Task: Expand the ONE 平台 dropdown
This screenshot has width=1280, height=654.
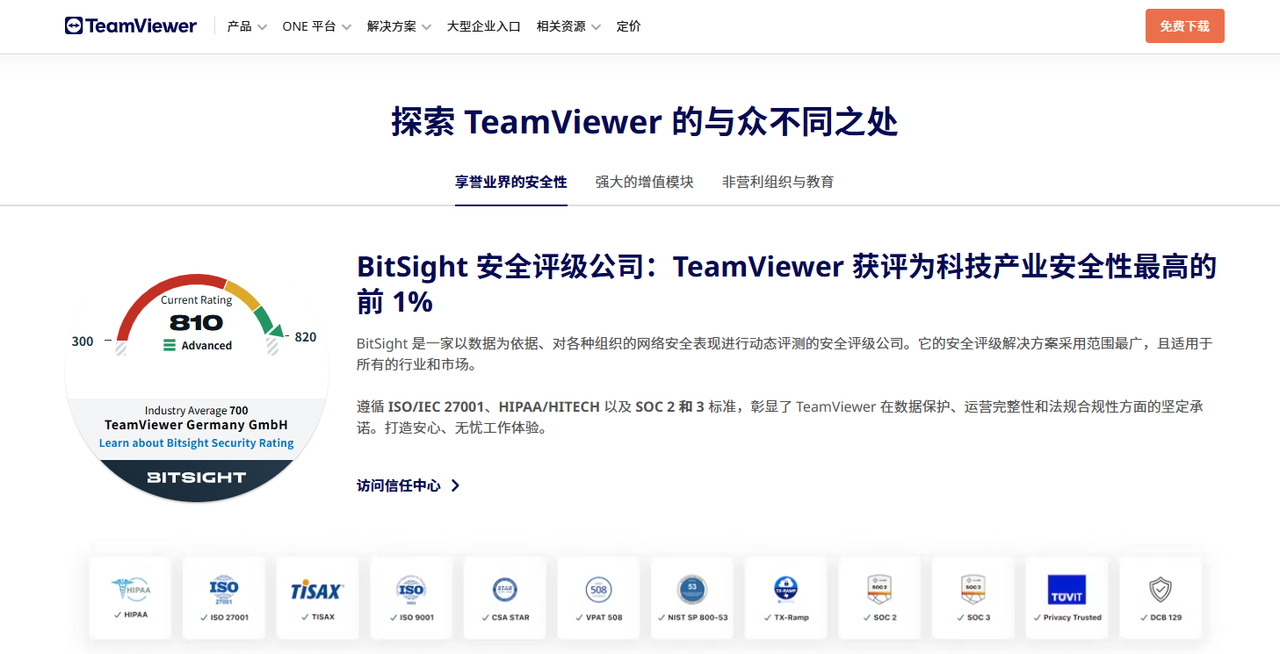Action: 317,27
